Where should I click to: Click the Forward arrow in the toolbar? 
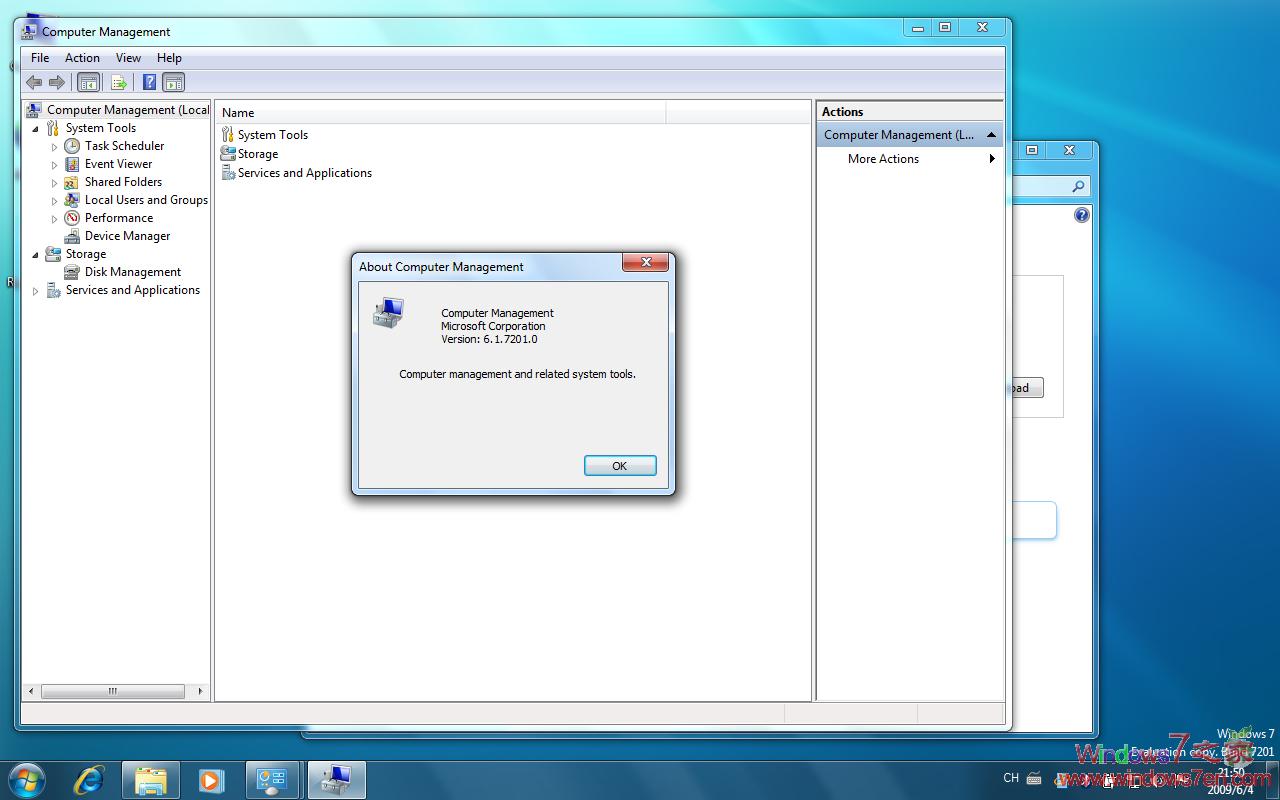pos(57,82)
